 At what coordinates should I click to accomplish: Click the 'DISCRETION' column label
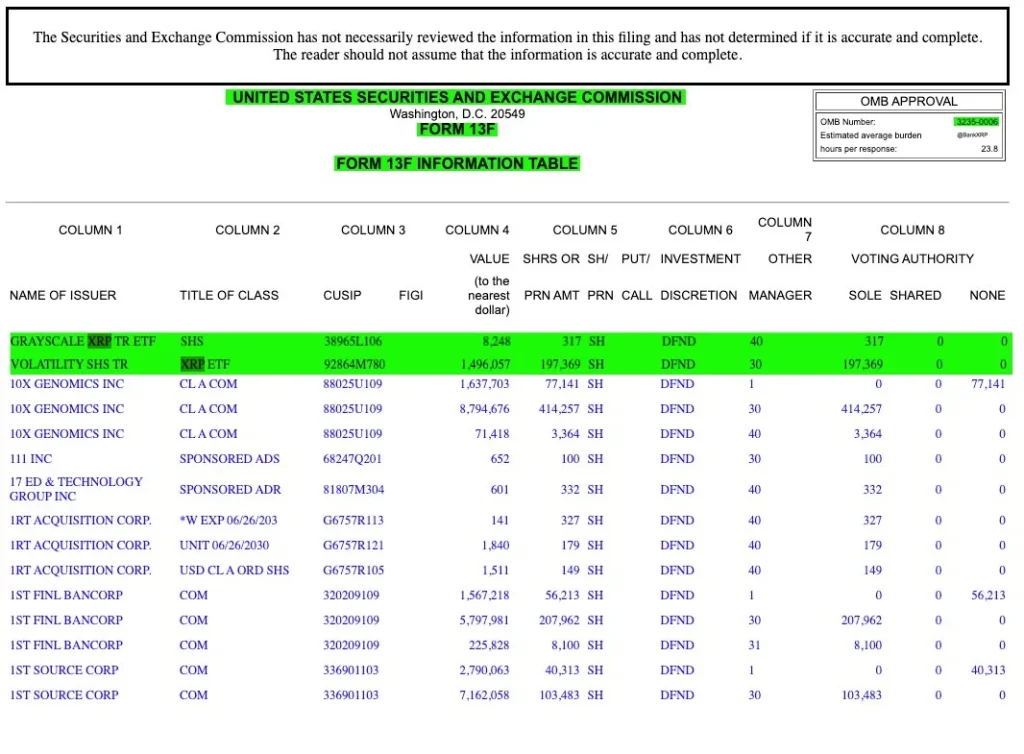coord(699,295)
